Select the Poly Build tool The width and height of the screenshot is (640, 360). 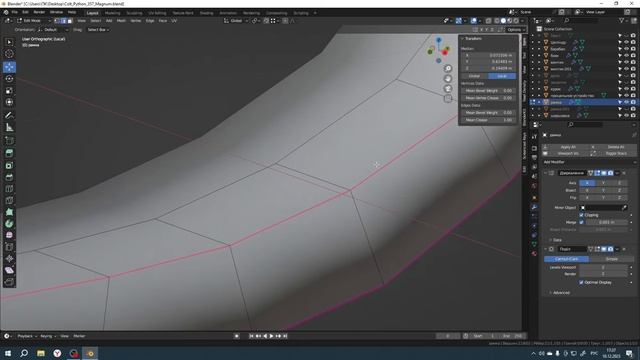9,212
